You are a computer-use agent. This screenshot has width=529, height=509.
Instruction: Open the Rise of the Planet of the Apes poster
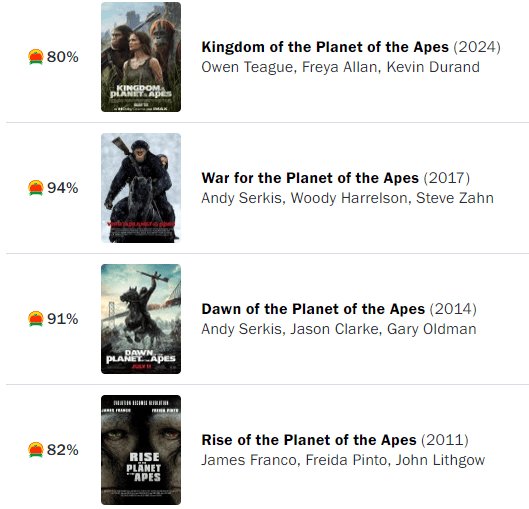pyautogui.click(x=141, y=450)
